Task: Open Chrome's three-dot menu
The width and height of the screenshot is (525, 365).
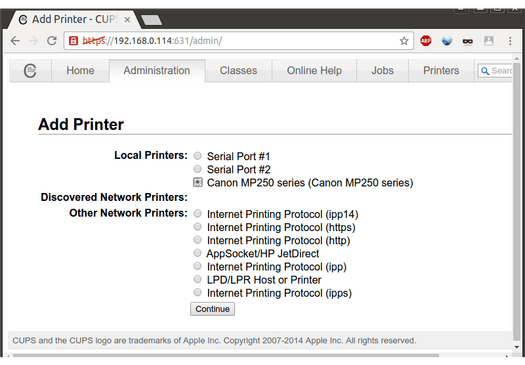Action: [510, 41]
